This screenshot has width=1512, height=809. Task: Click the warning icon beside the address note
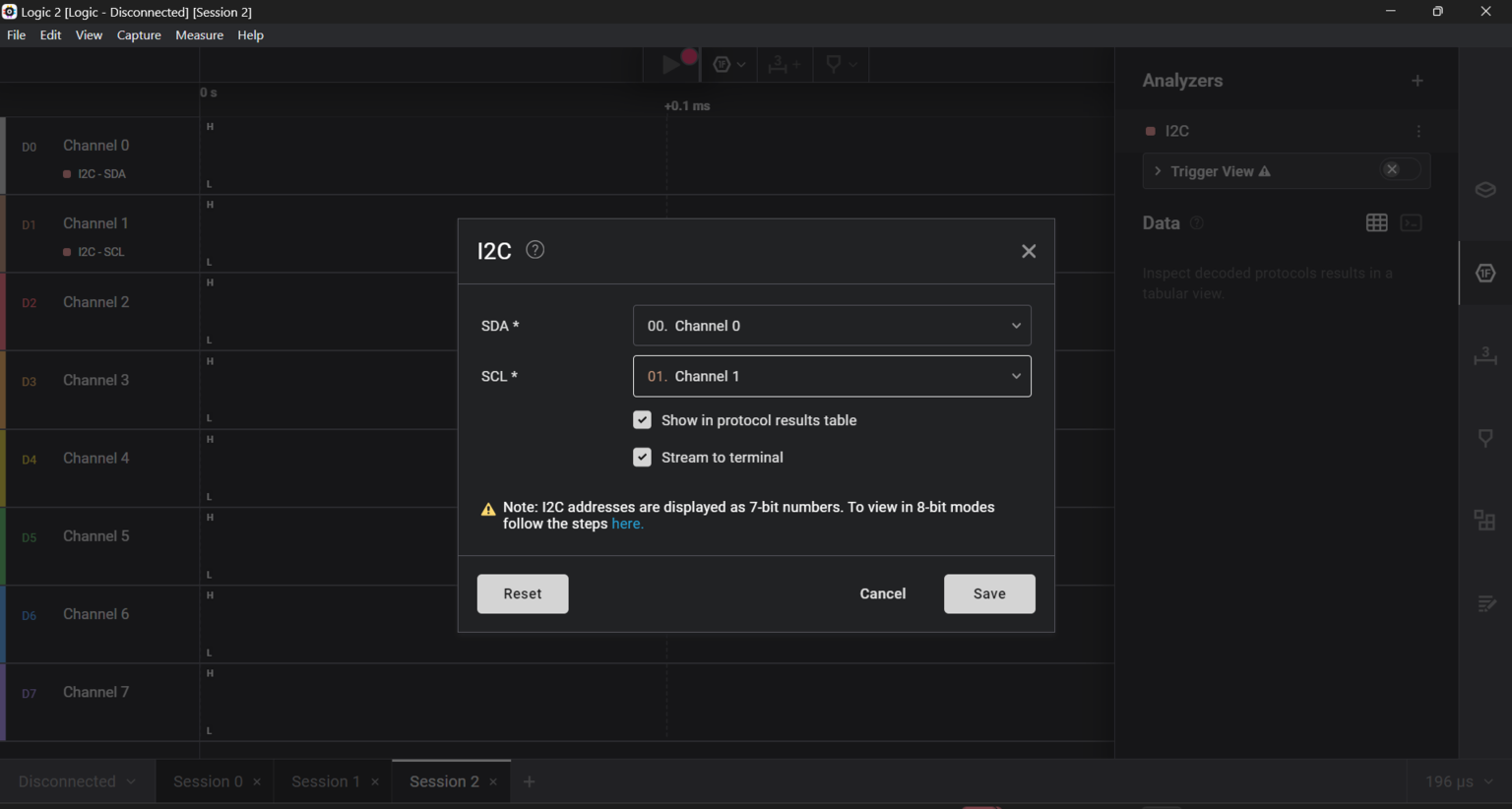point(488,509)
